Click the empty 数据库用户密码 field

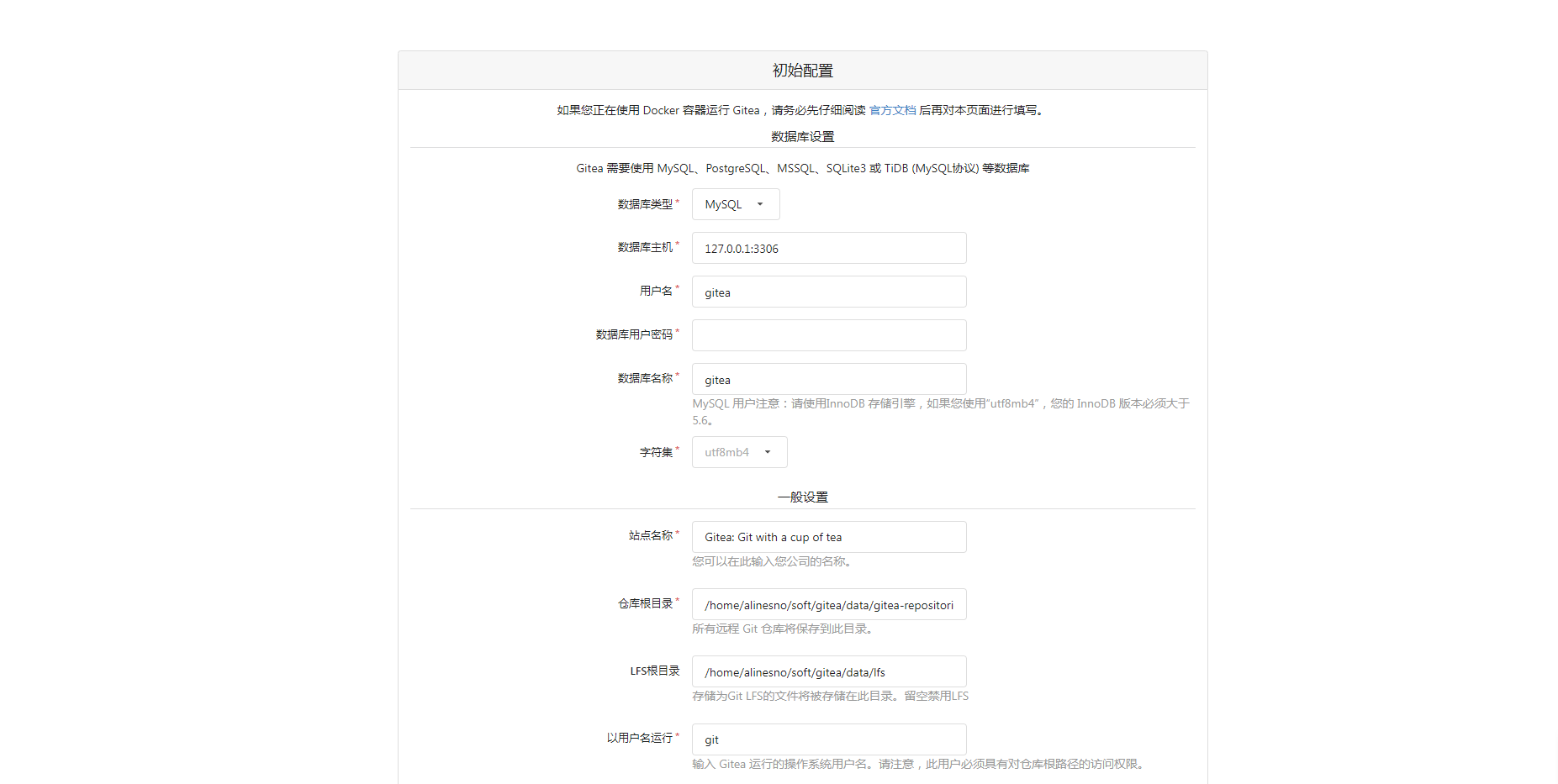[828, 335]
